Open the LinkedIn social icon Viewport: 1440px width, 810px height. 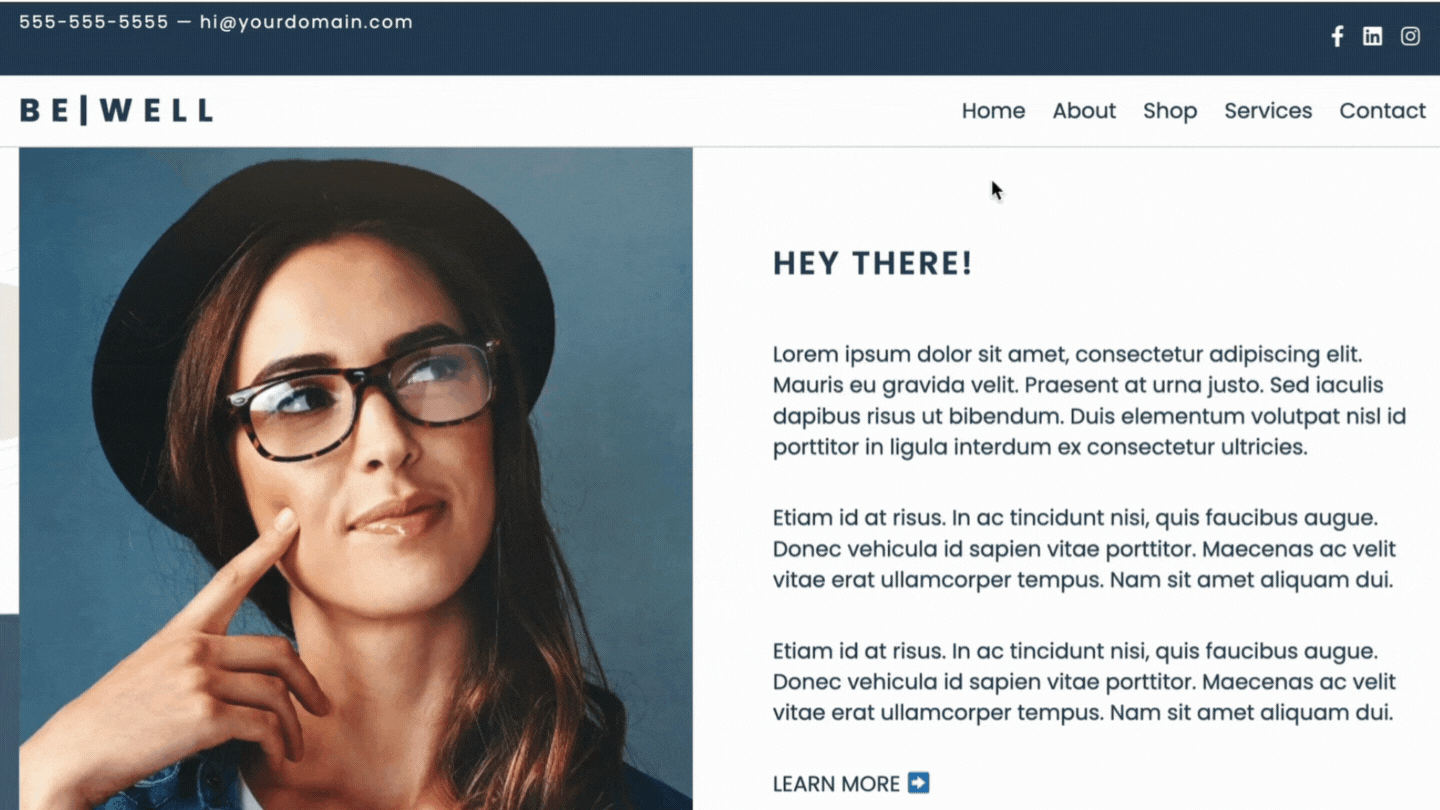pyautogui.click(x=1372, y=37)
